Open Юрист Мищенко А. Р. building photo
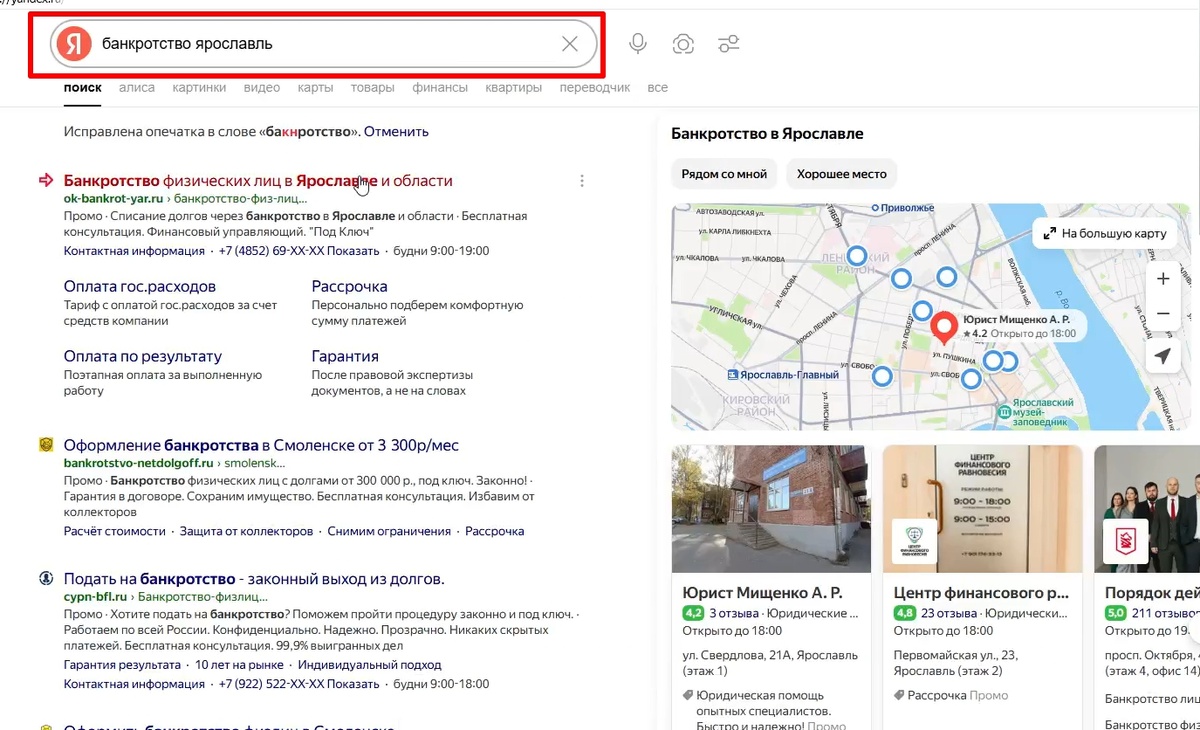 (771, 508)
